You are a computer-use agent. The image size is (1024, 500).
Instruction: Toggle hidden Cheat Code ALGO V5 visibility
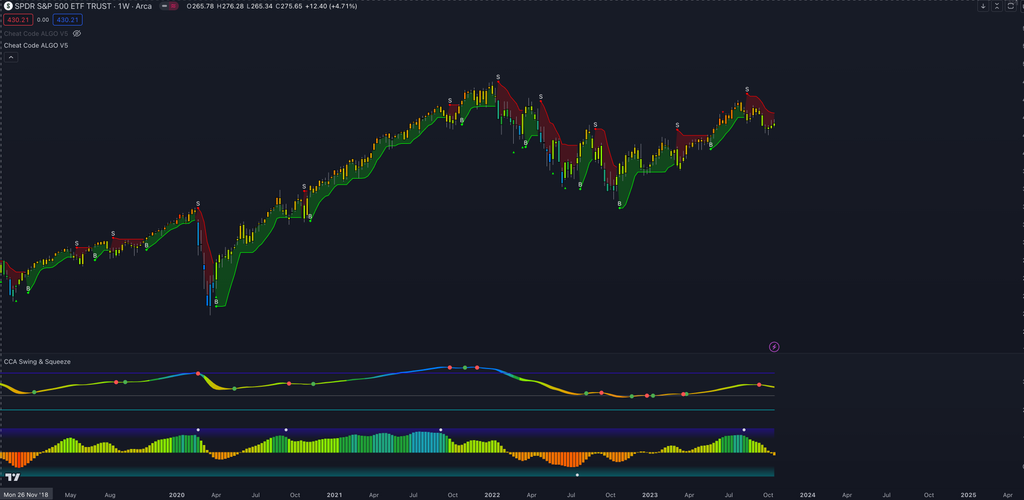tap(77, 33)
